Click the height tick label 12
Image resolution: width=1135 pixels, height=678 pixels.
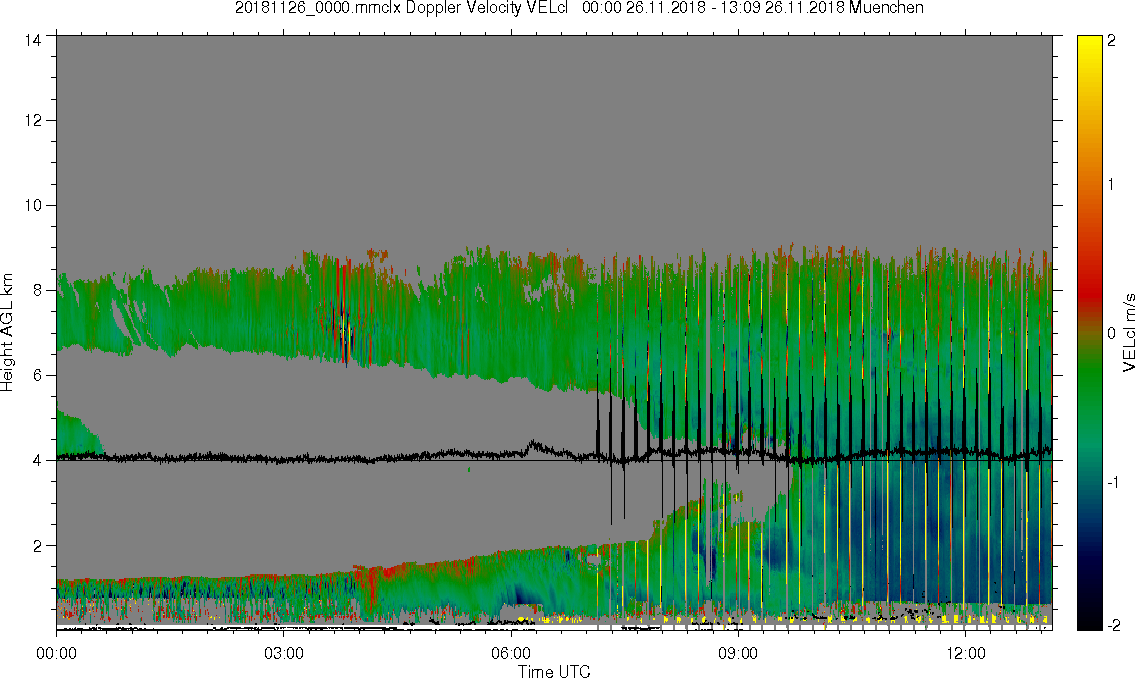[x=32, y=120]
